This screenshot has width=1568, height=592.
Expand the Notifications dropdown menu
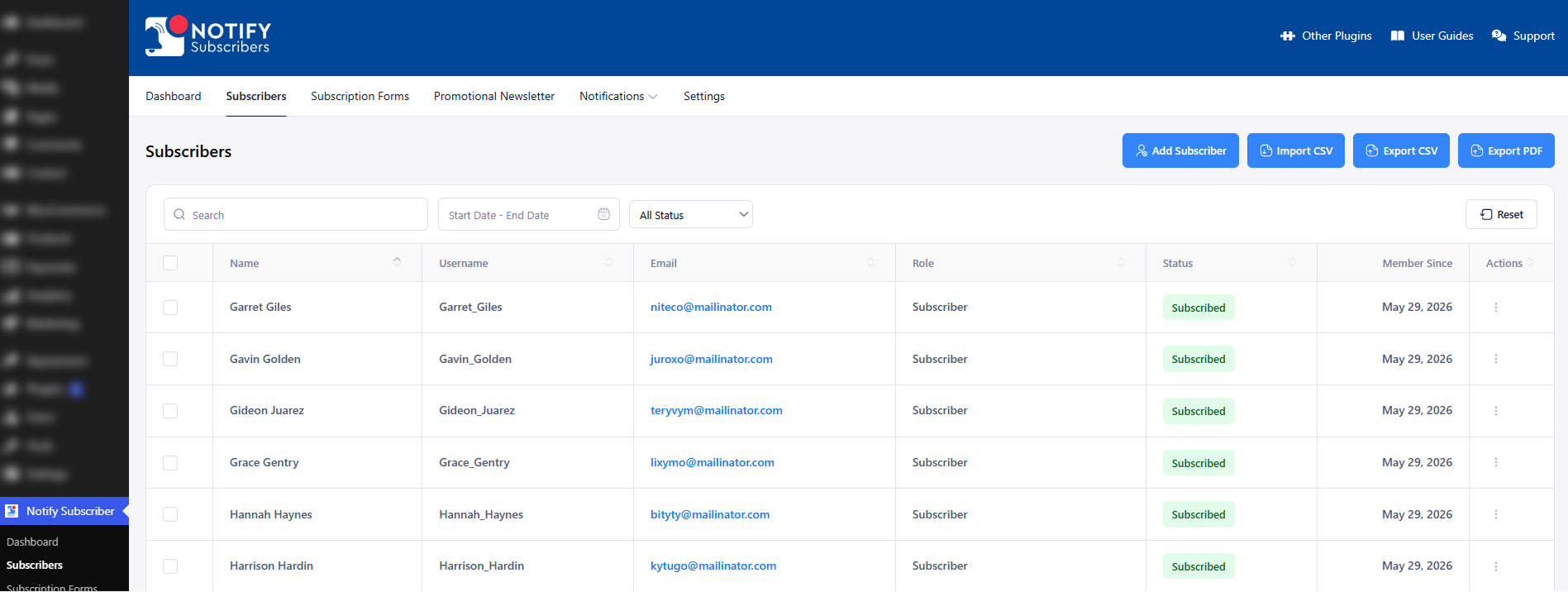[618, 96]
